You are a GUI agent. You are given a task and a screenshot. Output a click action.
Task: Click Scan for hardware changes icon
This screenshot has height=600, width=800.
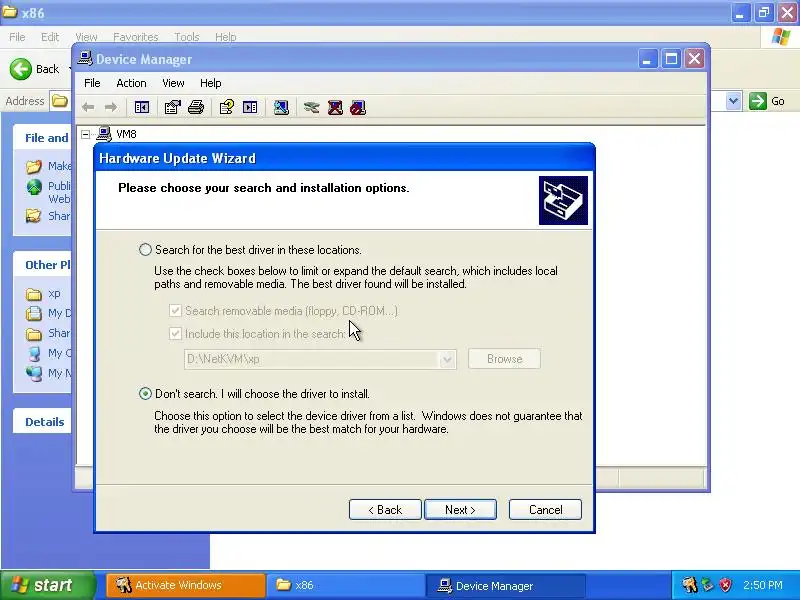[x=281, y=107]
